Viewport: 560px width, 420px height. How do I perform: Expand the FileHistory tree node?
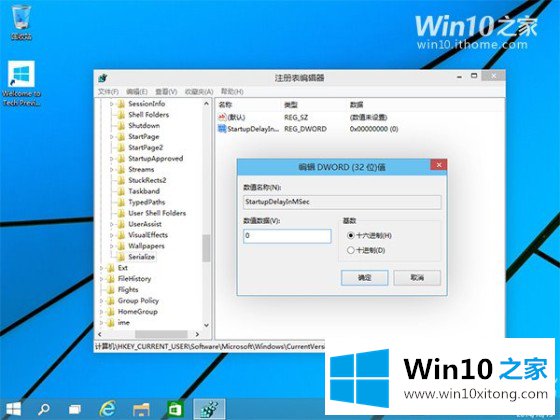(101, 279)
